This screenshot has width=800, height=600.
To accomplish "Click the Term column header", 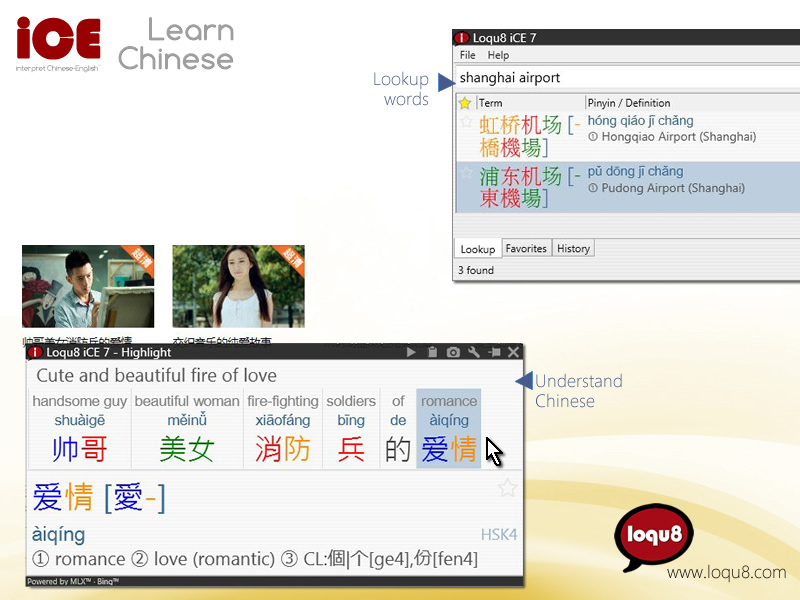I will [x=530, y=103].
